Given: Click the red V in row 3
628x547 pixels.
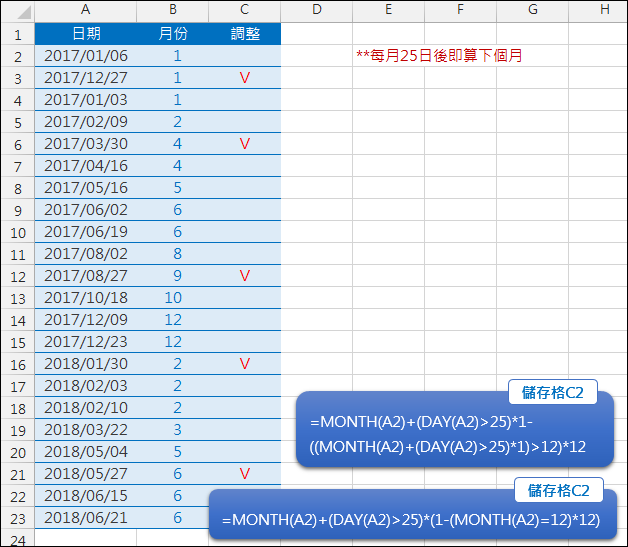Looking at the screenshot, I should [245, 78].
